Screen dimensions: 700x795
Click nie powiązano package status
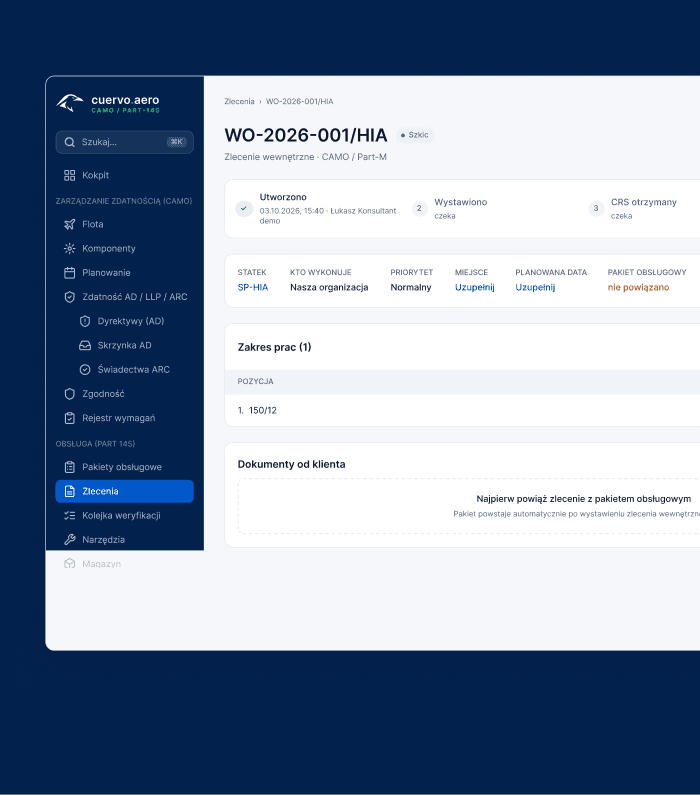[x=638, y=287]
